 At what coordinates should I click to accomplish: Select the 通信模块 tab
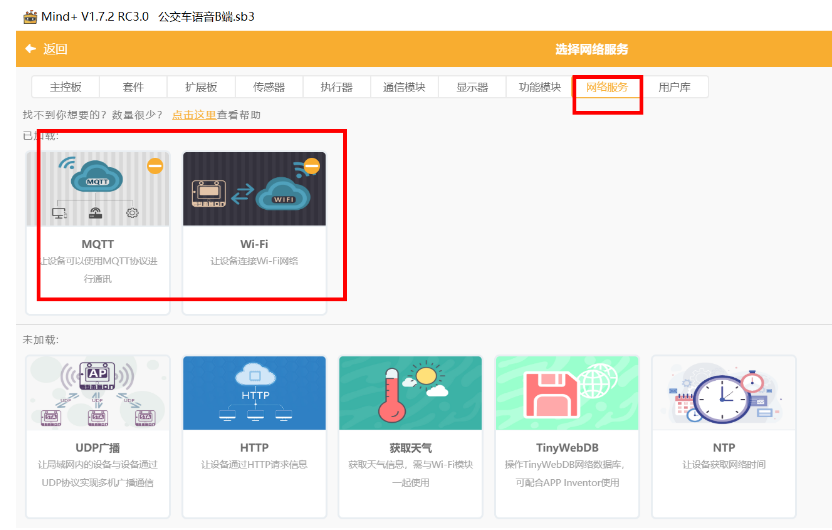pos(404,87)
